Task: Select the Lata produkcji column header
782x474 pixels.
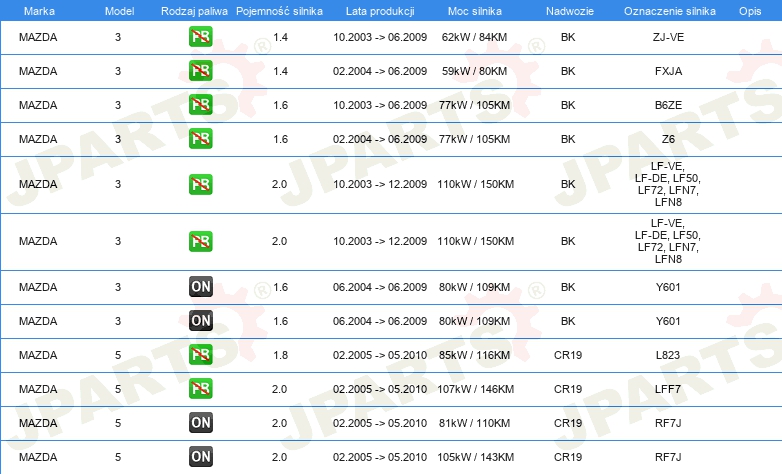Action: tap(380, 11)
